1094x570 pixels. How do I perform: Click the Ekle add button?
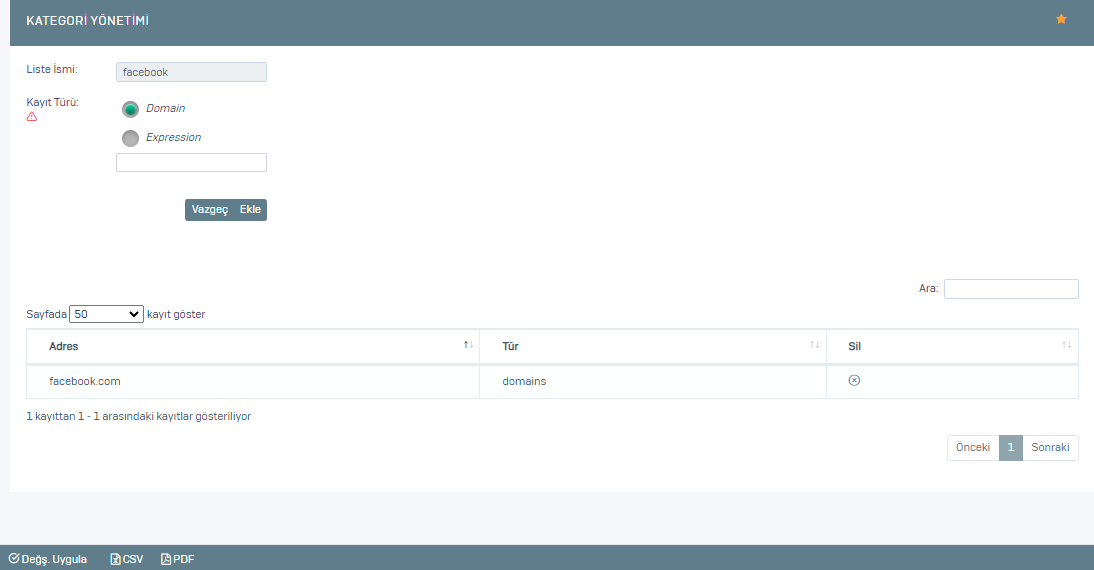click(x=250, y=209)
